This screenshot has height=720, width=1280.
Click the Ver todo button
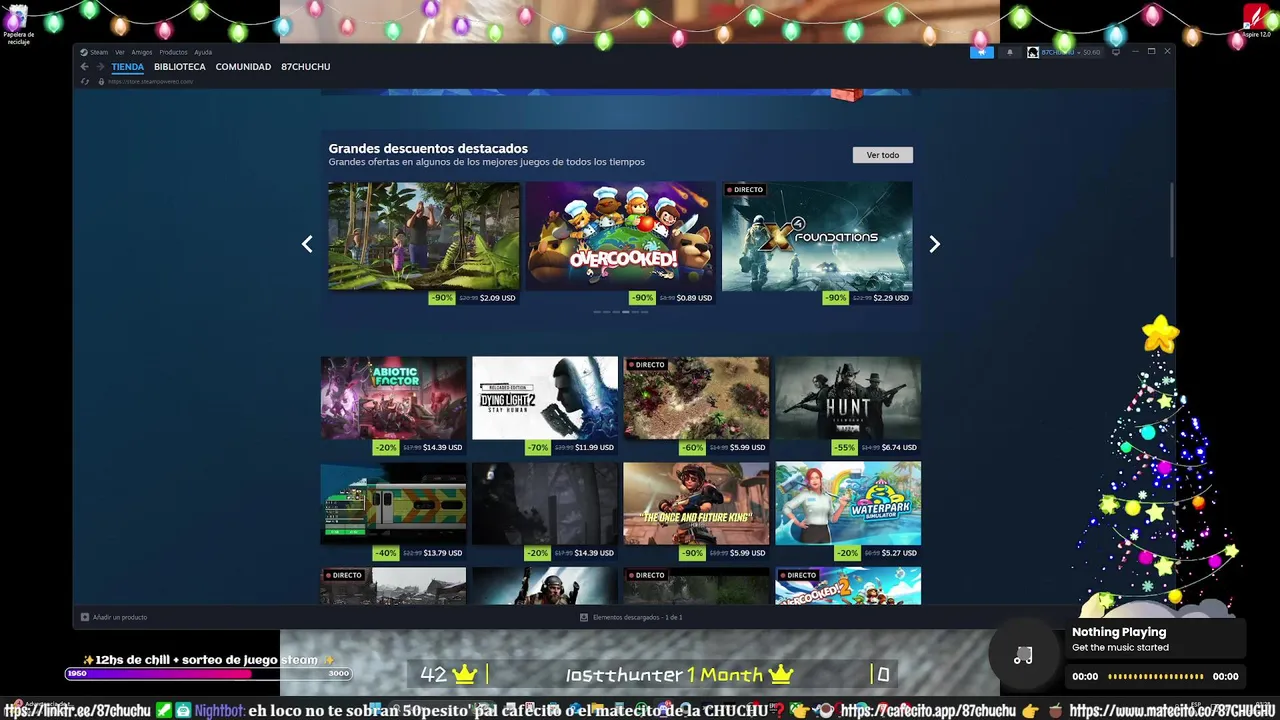[x=883, y=155]
